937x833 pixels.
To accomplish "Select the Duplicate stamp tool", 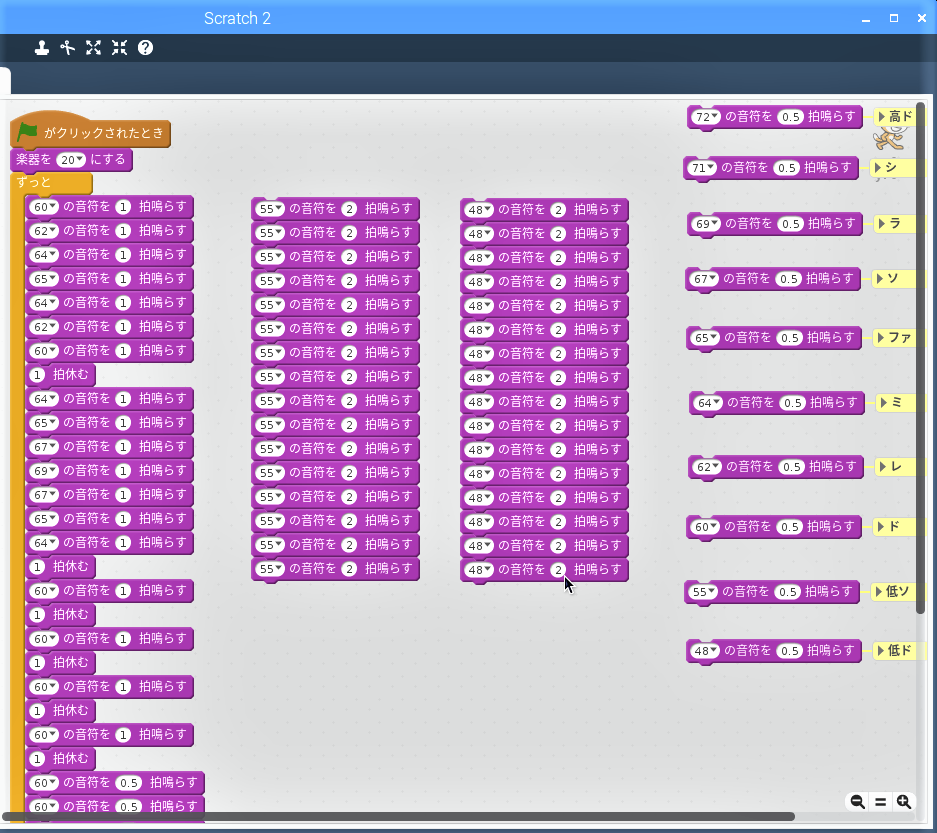I will tap(42, 47).
